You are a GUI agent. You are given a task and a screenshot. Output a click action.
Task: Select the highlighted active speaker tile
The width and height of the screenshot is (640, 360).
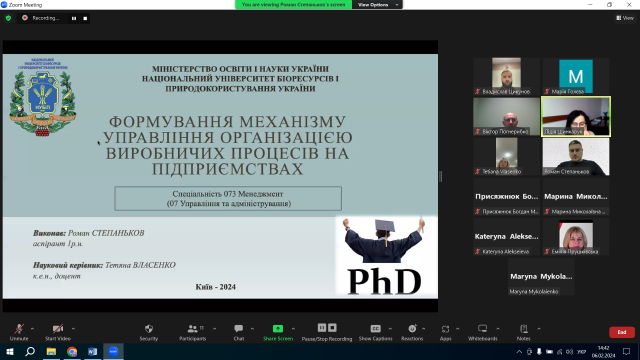(576, 116)
